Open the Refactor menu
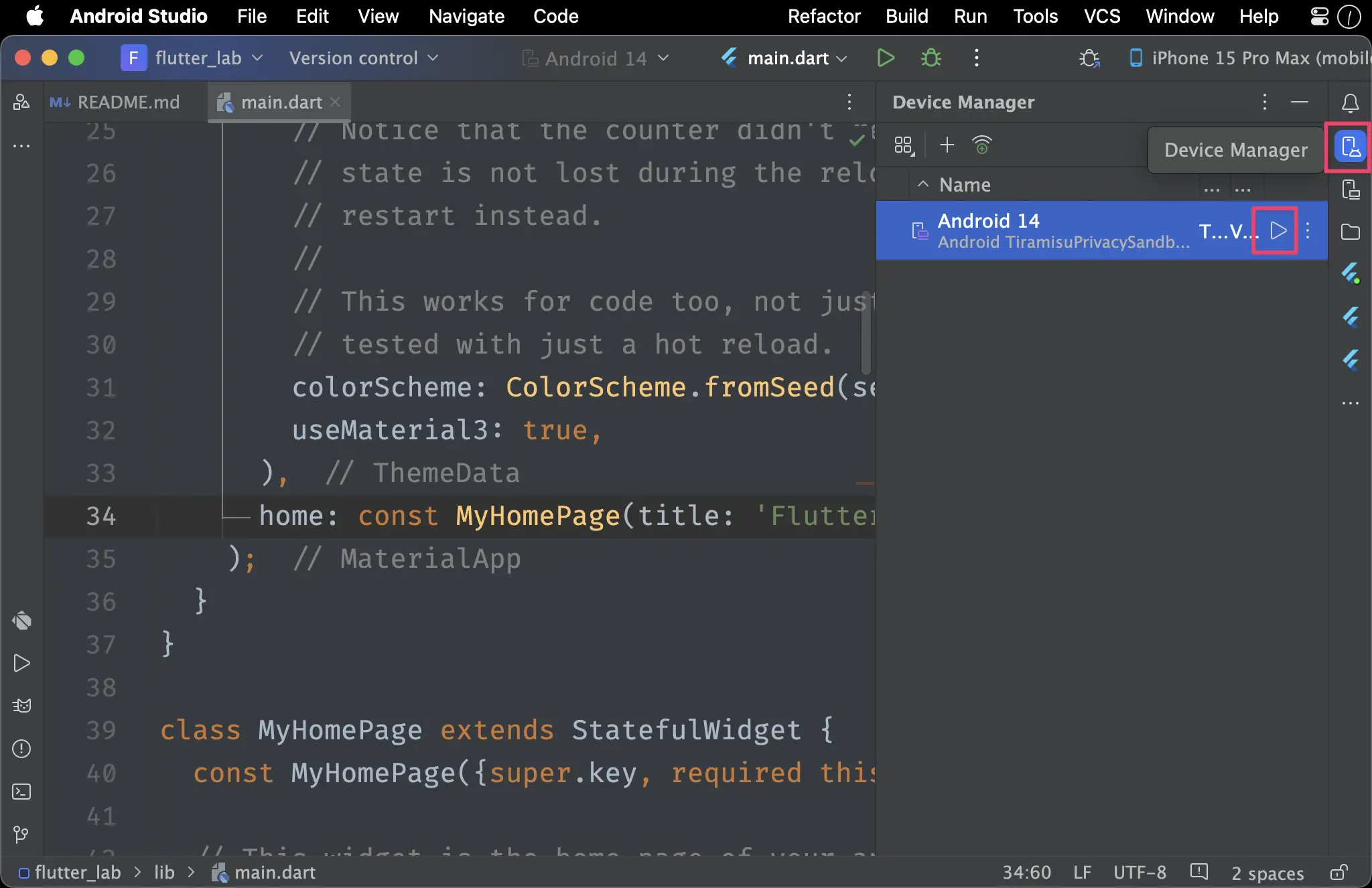1372x888 pixels. pyautogui.click(x=823, y=16)
